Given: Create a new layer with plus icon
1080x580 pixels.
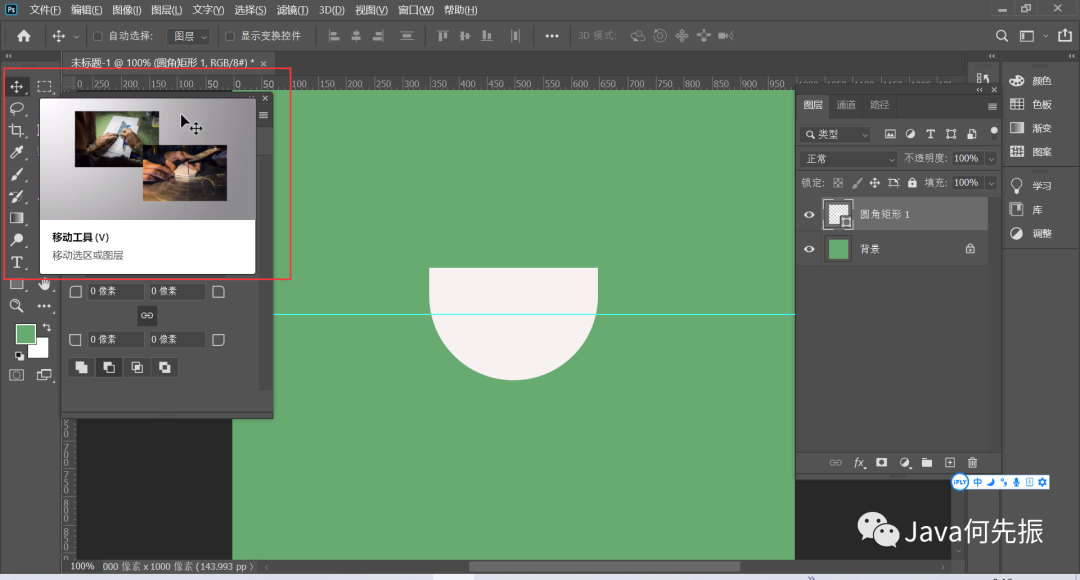Looking at the screenshot, I should 950,463.
